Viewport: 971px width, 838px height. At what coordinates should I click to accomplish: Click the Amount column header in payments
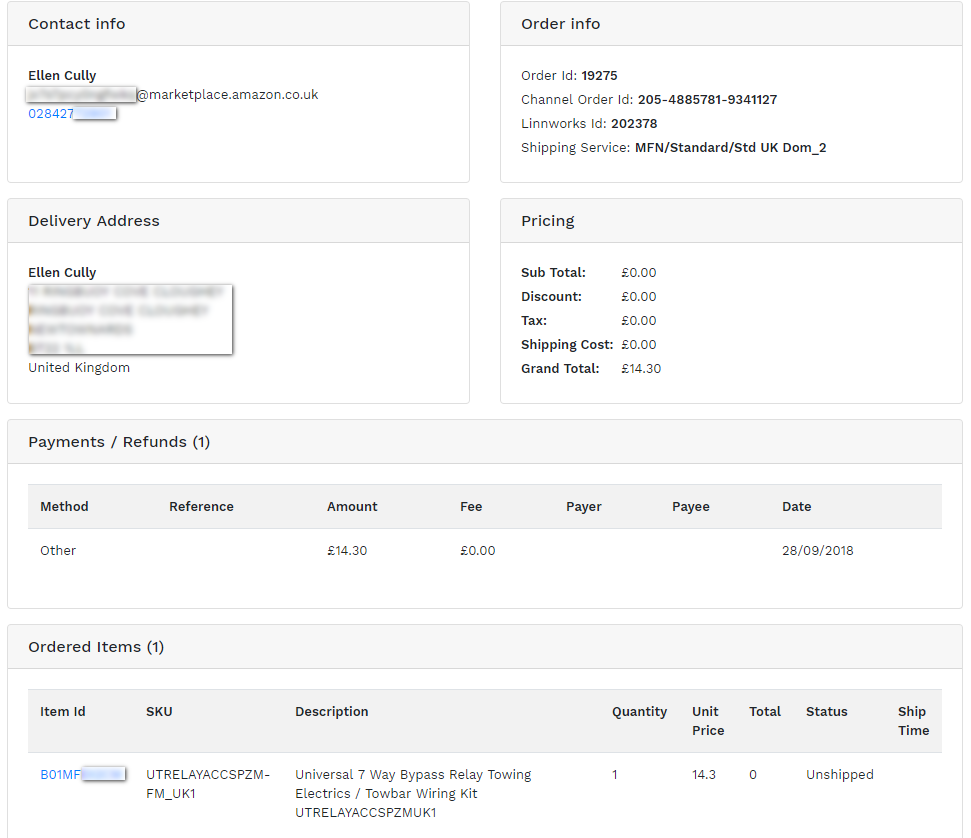click(352, 507)
